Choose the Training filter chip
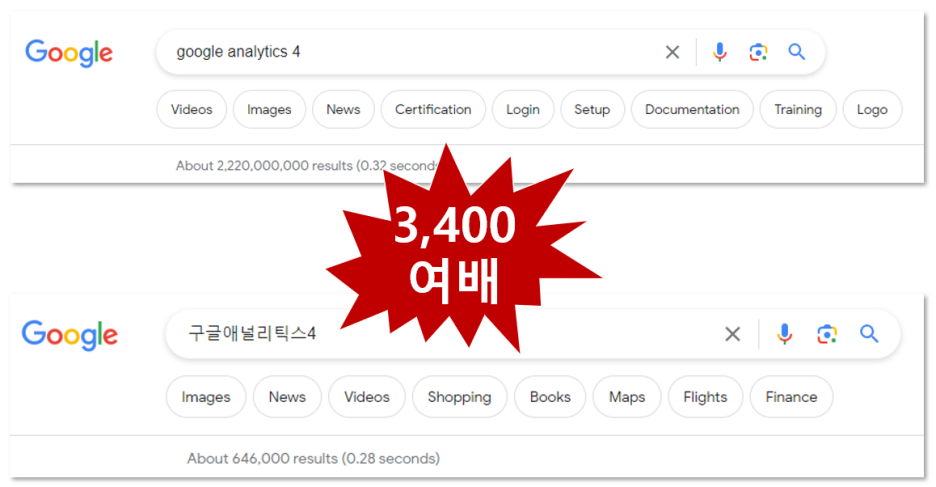The image size is (936, 487). 798,109
